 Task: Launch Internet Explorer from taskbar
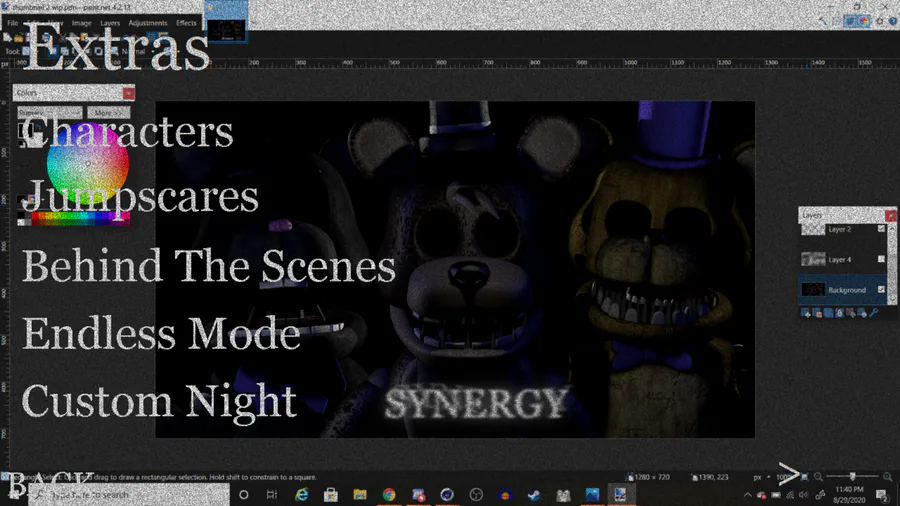(x=301, y=495)
